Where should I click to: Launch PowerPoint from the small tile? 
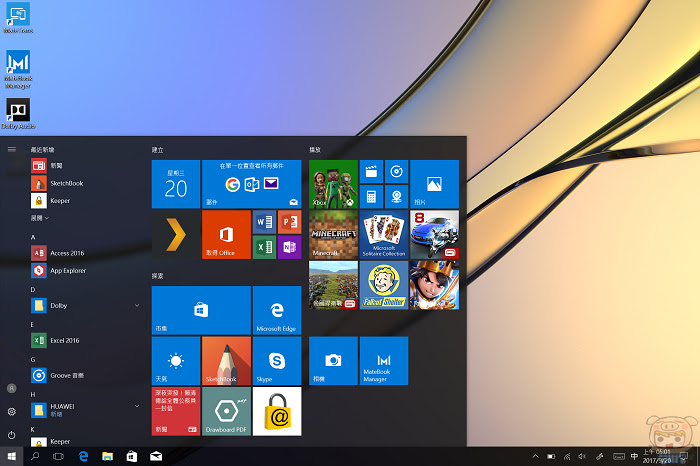(x=289, y=222)
